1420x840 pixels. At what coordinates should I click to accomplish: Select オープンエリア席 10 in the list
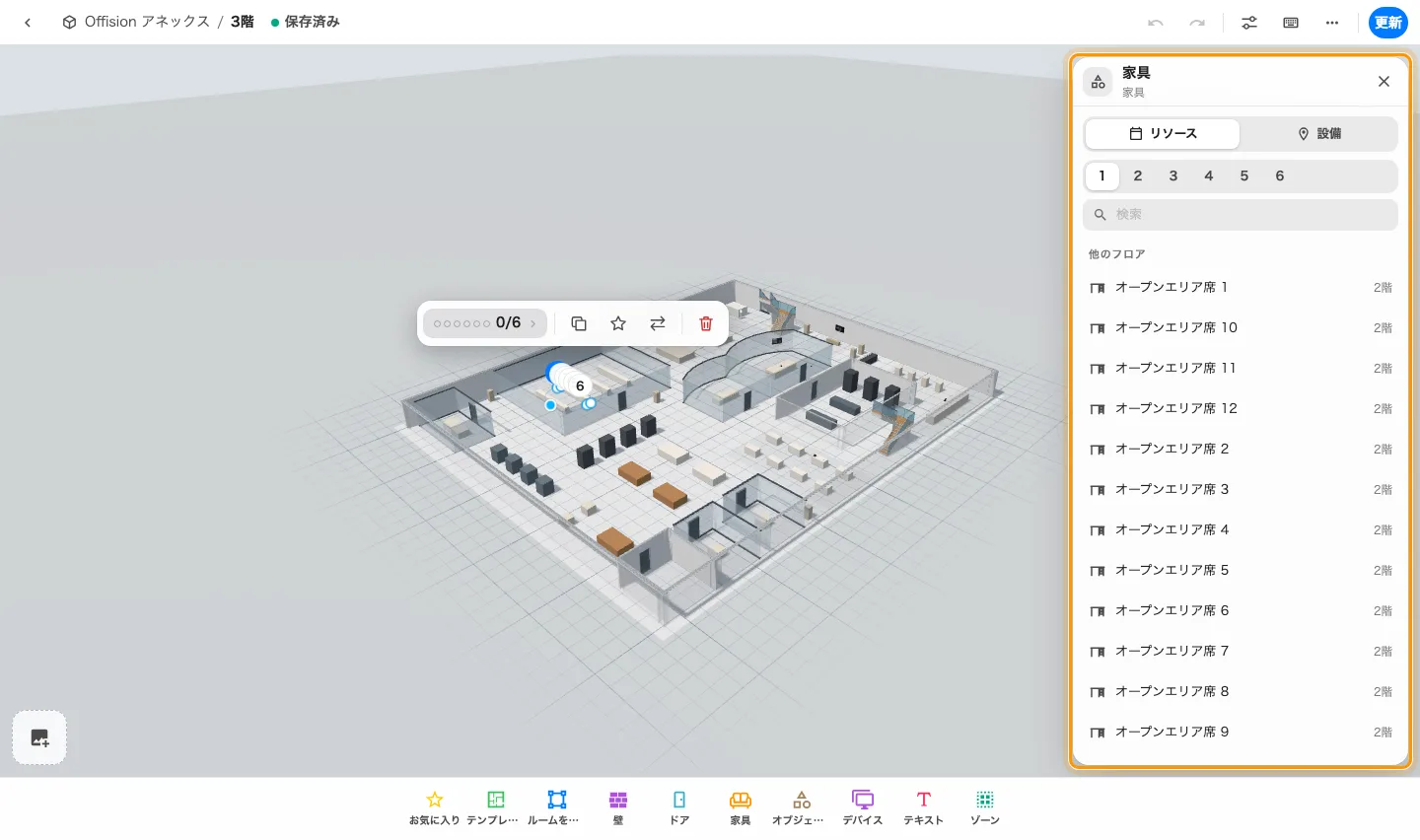point(1241,328)
